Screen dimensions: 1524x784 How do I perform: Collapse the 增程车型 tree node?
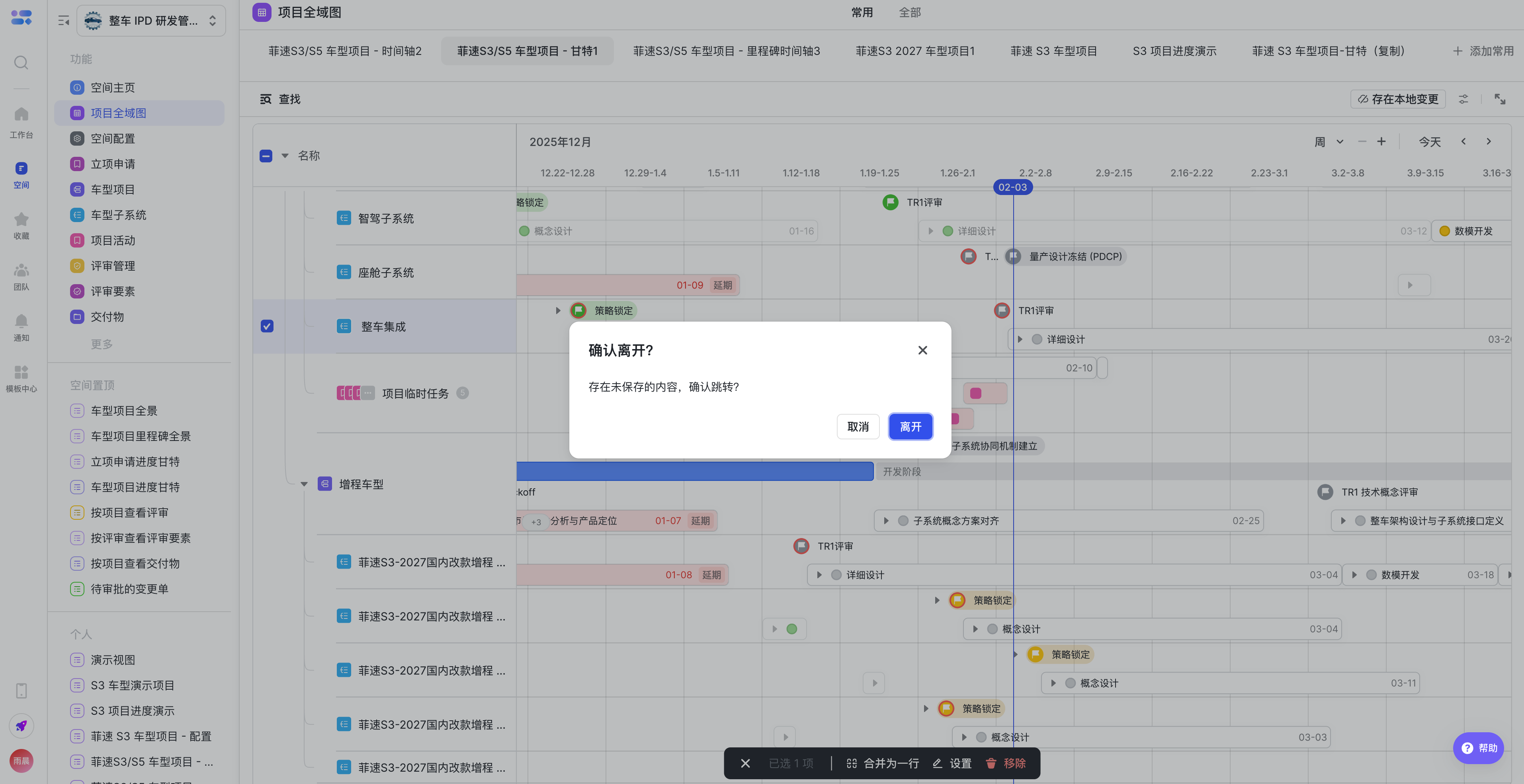click(x=304, y=484)
